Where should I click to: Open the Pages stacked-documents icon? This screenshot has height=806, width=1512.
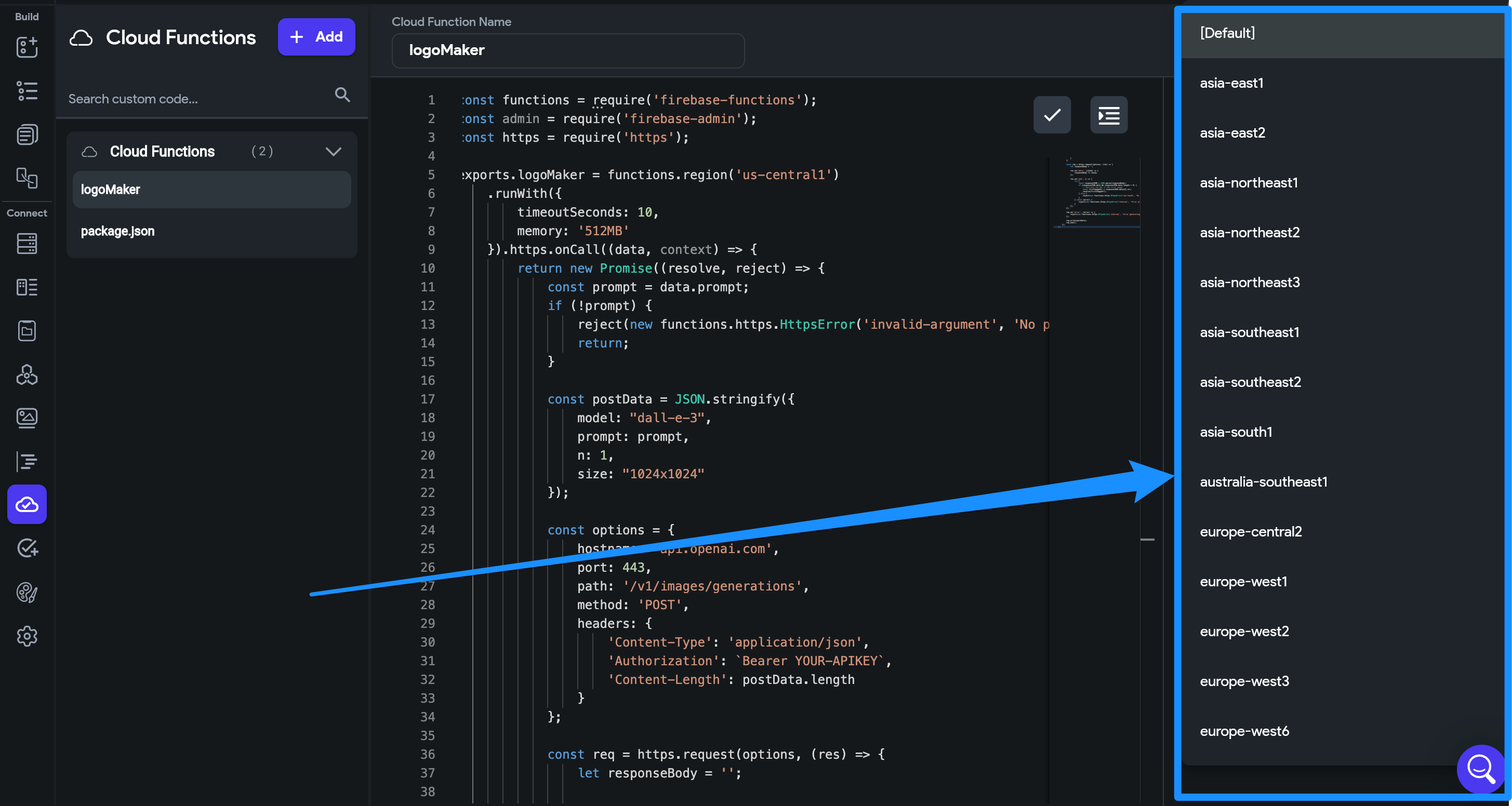(x=27, y=135)
